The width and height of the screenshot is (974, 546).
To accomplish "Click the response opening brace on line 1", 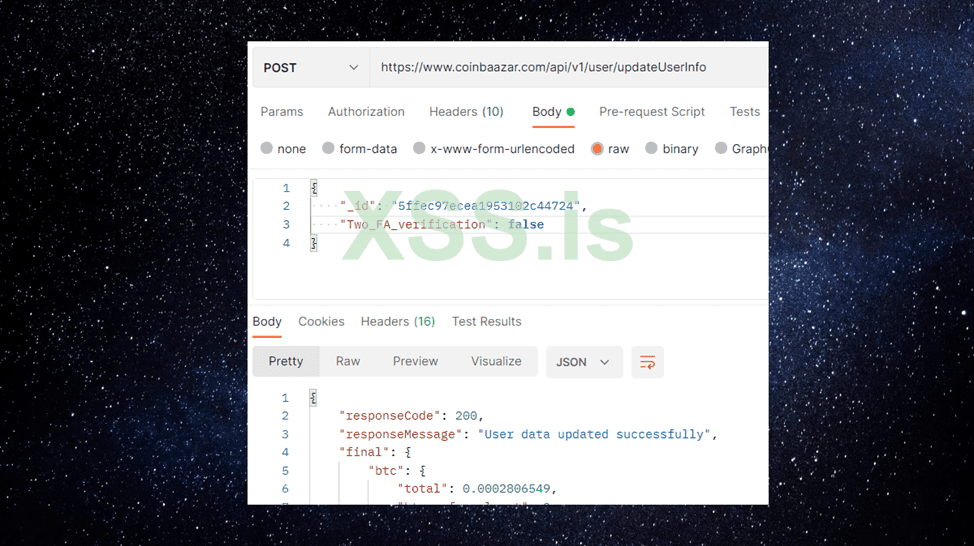I will click(x=313, y=398).
